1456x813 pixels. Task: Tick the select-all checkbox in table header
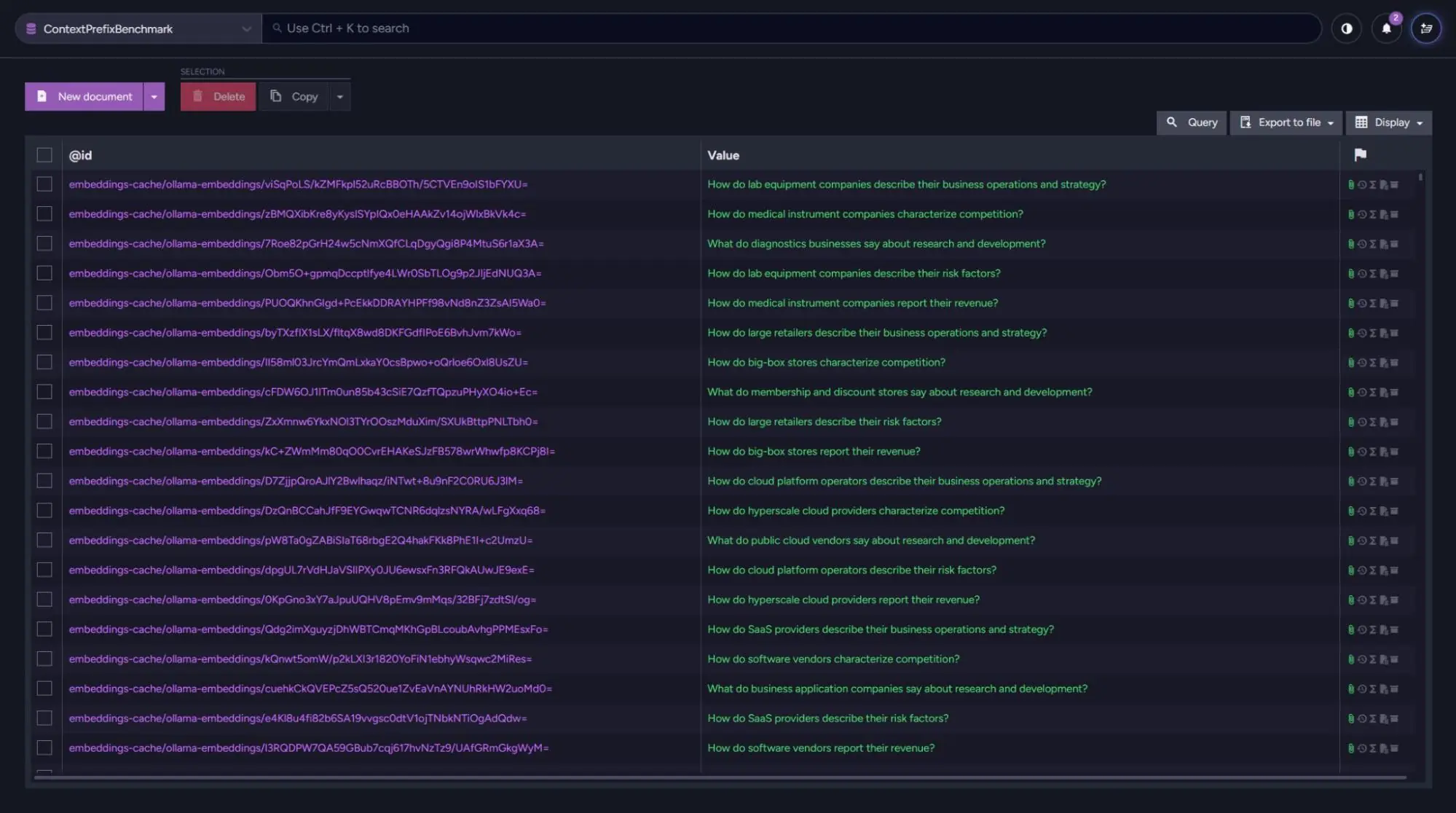click(x=44, y=155)
